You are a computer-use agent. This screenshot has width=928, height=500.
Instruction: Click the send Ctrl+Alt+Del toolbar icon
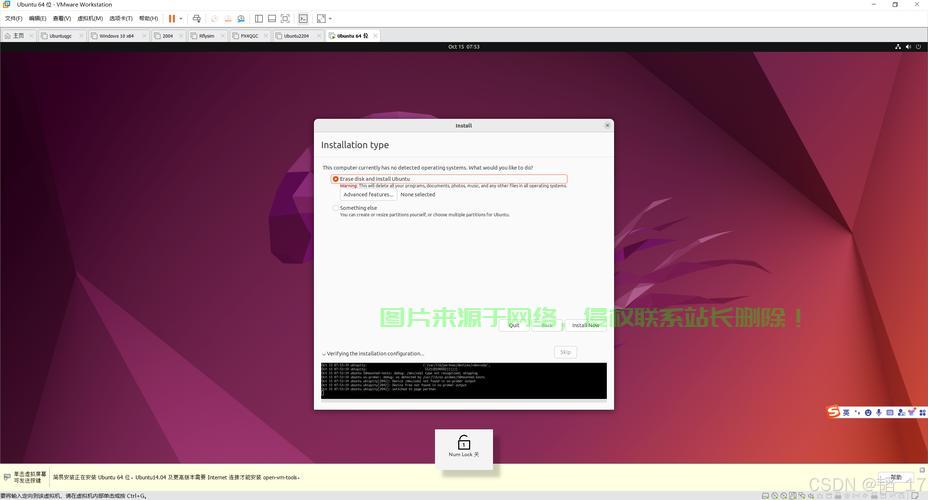click(x=196, y=19)
